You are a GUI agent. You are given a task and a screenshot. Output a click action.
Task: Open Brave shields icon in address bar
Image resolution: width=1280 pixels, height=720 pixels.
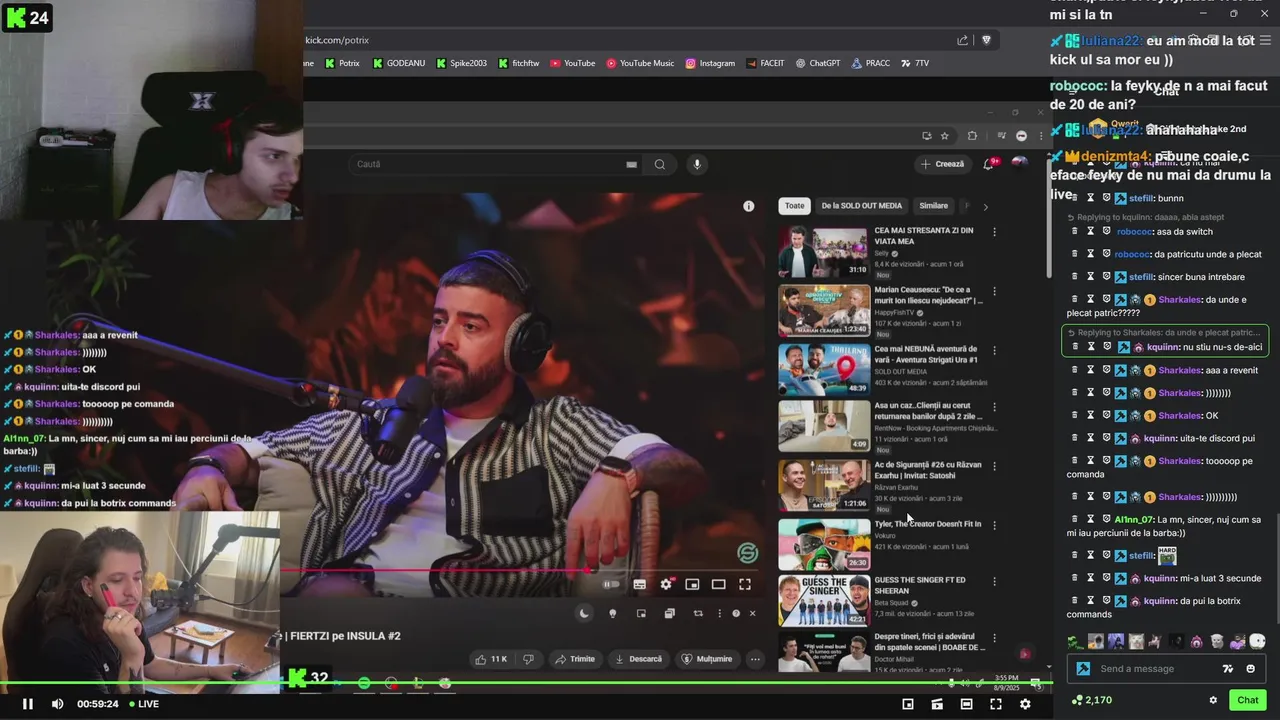tap(986, 40)
